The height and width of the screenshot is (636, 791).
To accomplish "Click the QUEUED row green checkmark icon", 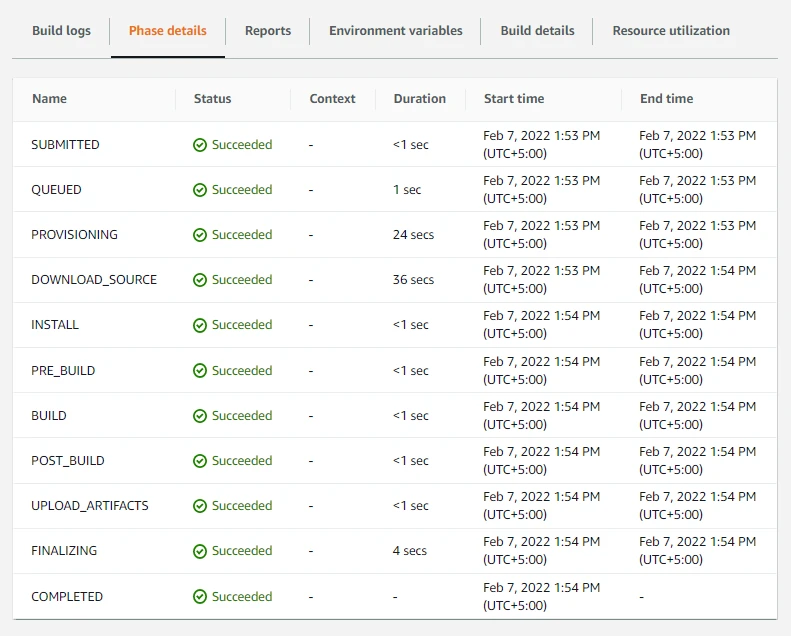I will pos(200,190).
